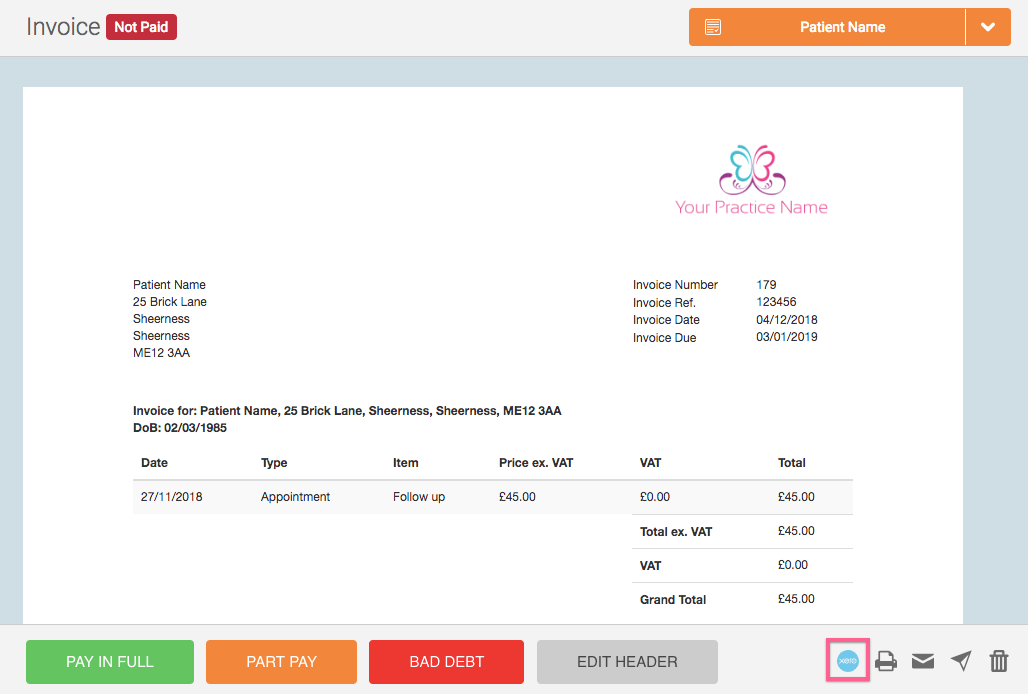Click the invoice number 179
The image size is (1028, 694).
767,285
